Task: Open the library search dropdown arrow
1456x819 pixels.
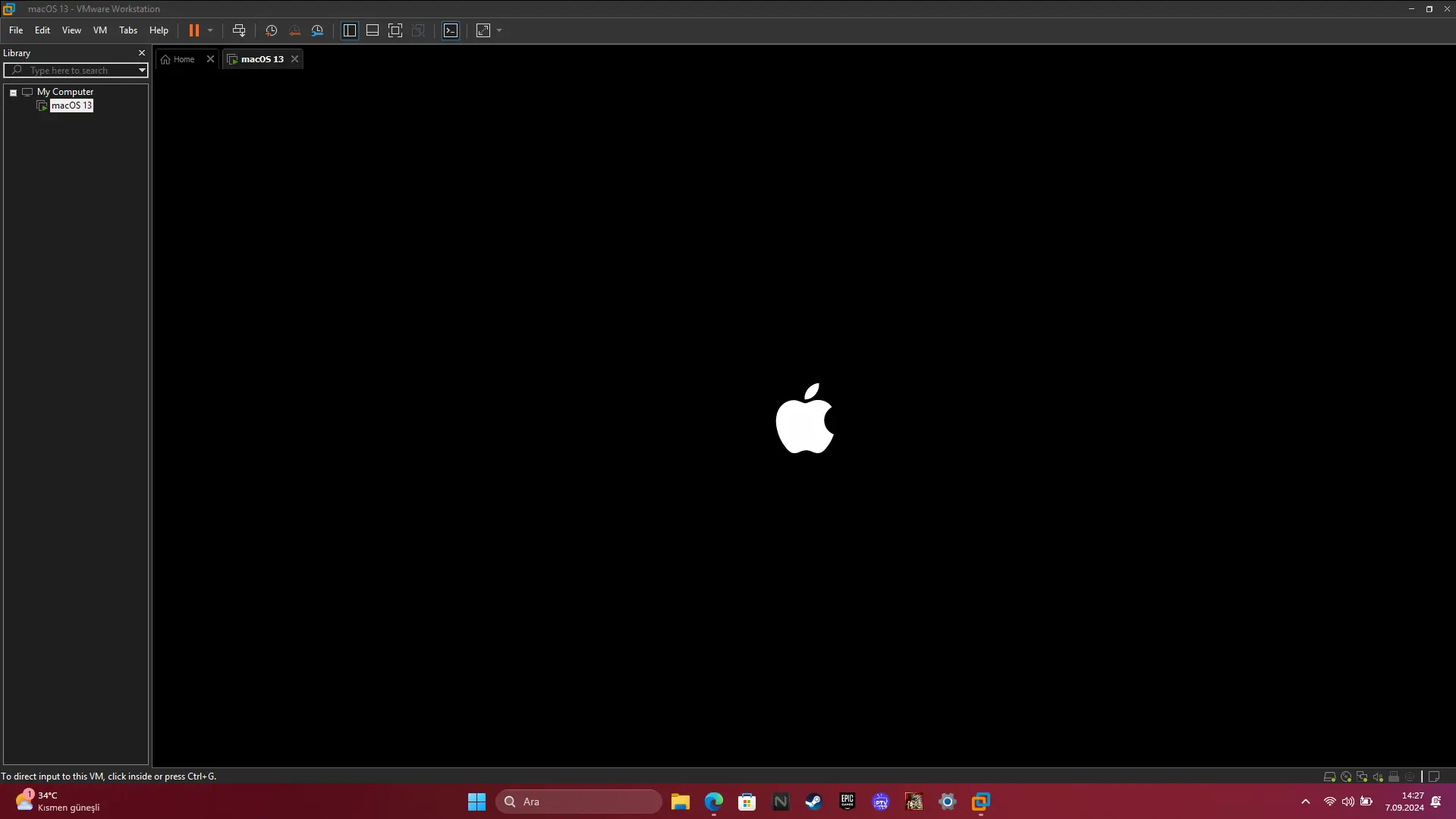Action: tap(142, 71)
